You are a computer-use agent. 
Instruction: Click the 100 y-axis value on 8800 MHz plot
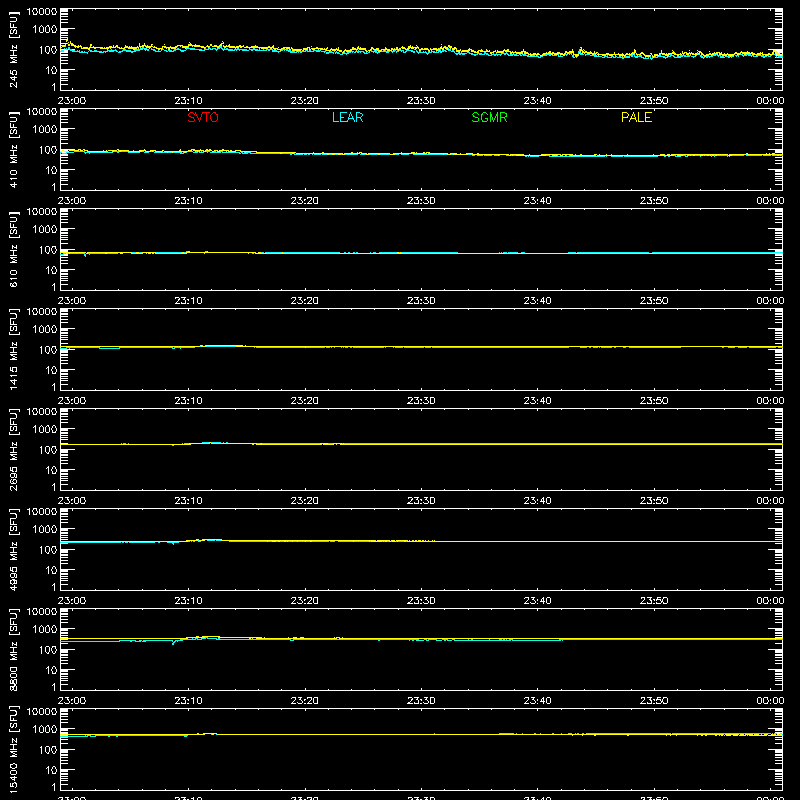coord(48,650)
